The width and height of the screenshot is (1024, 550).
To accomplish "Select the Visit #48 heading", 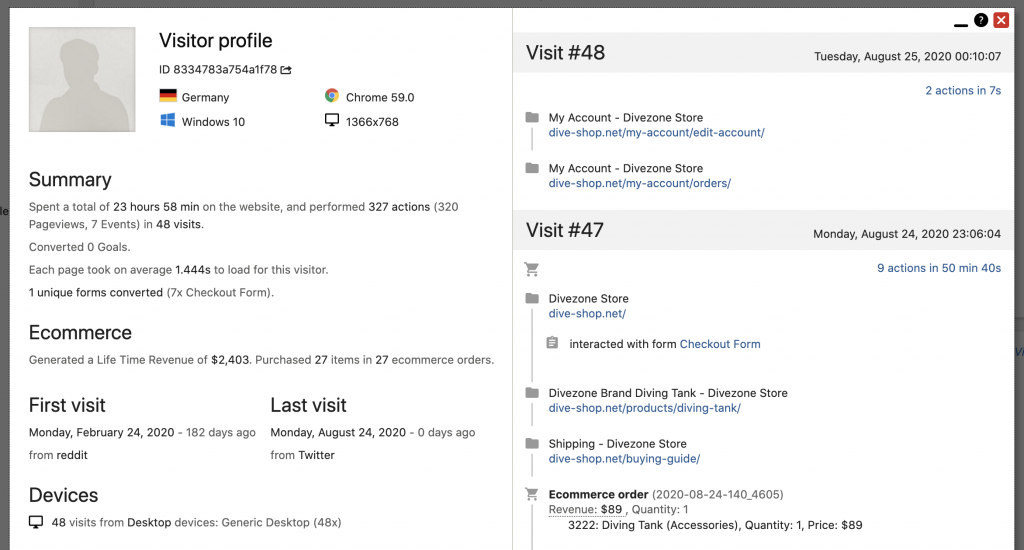I will (566, 52).
